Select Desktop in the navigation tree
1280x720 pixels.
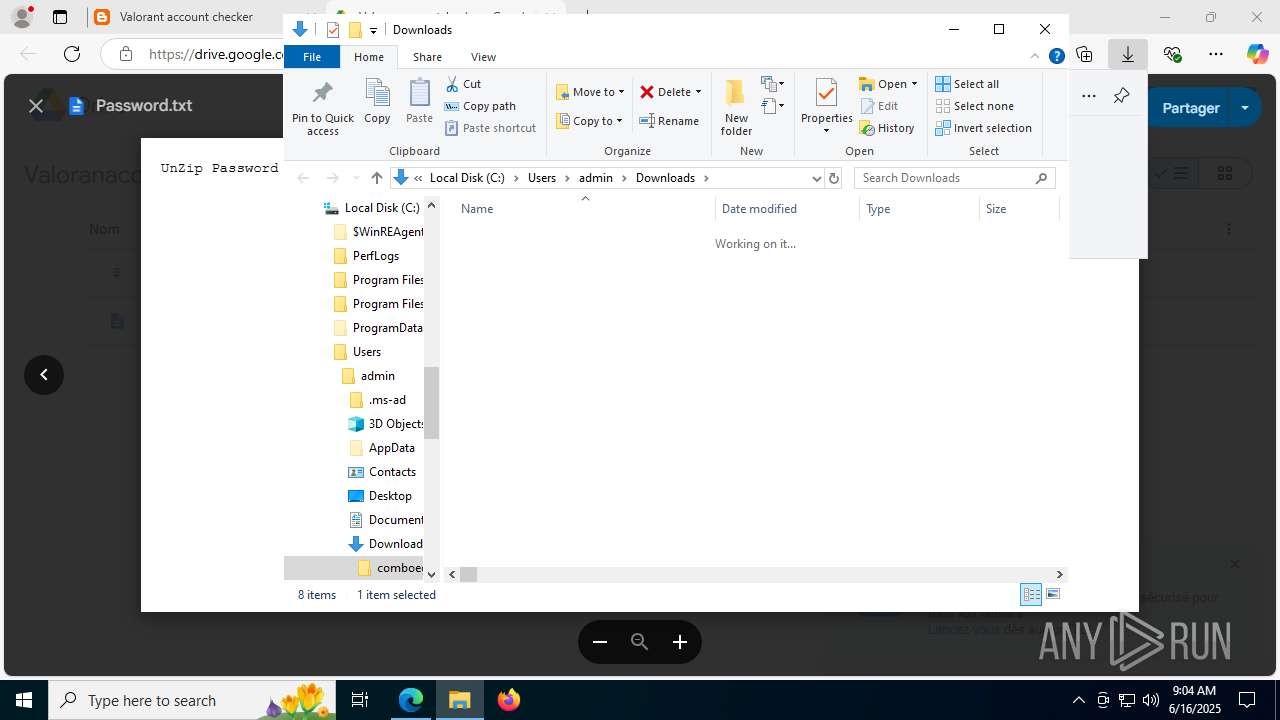pyautogui.click(x=390, y=496)
